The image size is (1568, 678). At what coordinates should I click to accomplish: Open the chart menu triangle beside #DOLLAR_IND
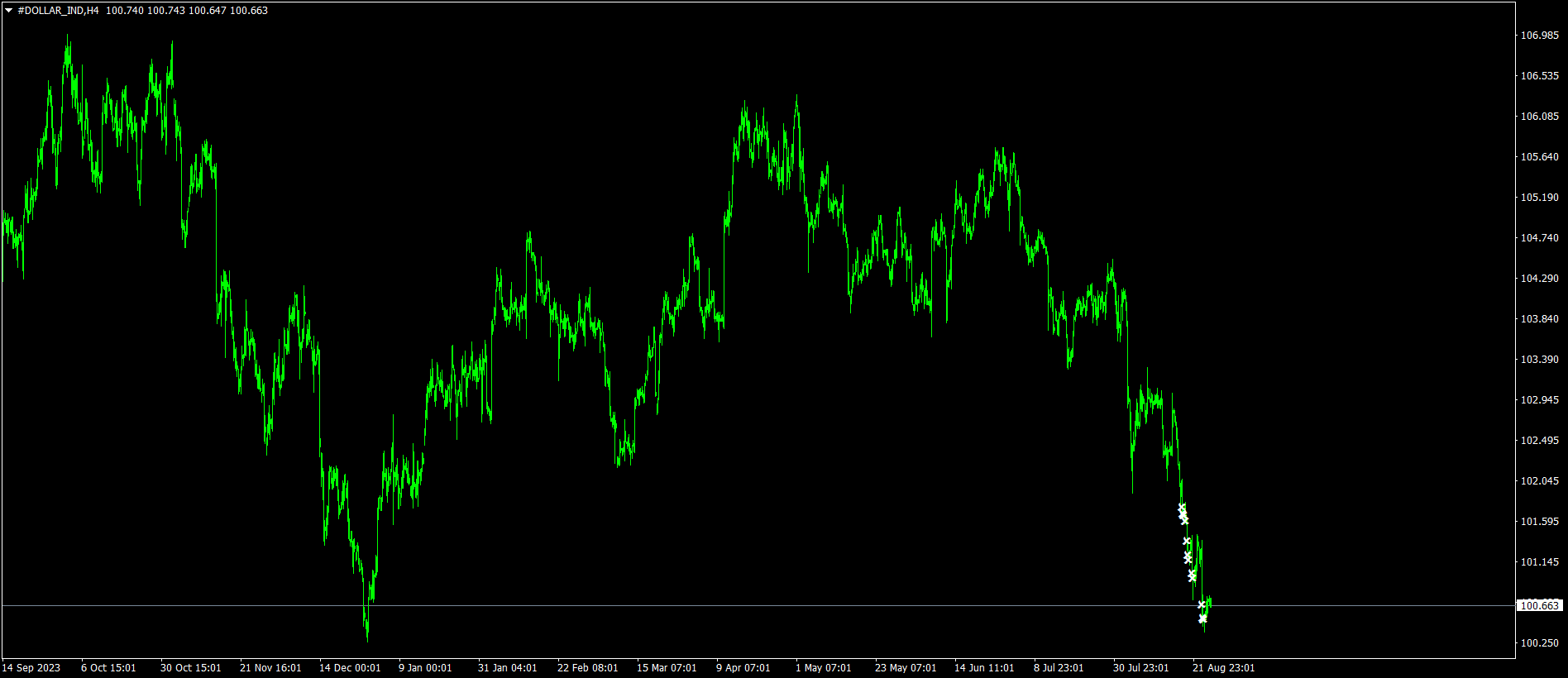8,11
